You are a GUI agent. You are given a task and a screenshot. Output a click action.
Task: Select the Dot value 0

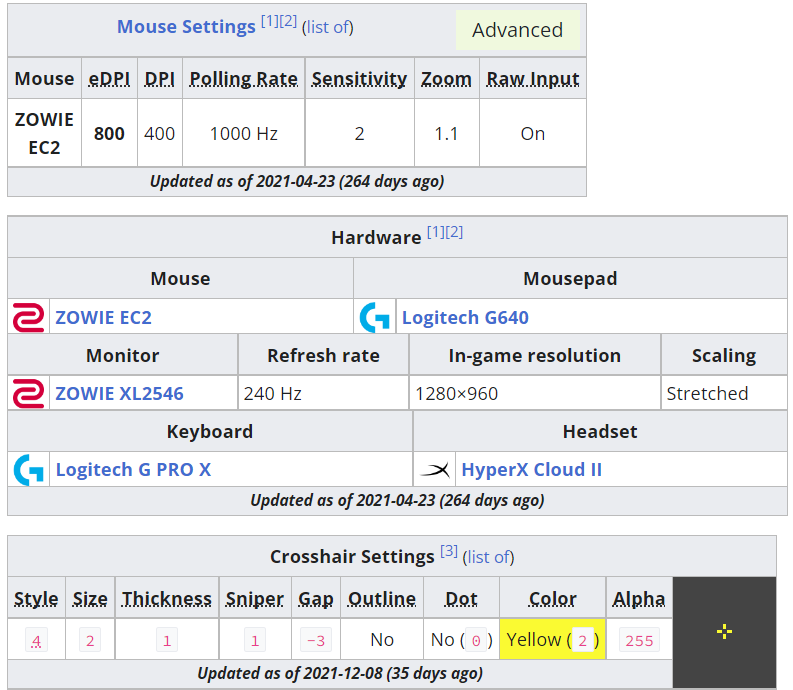pyautogui.click(x=476, y=640)
